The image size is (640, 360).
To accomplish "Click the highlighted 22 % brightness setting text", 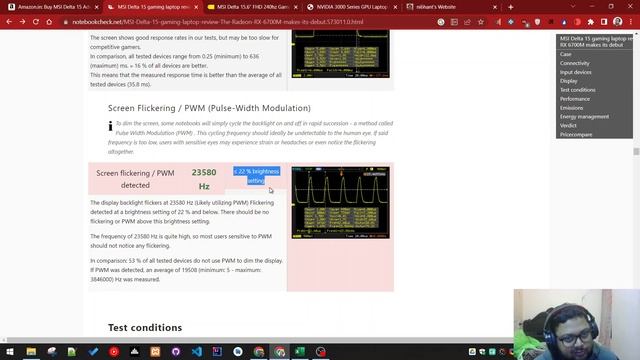I will pyautogui.click(x=256, y=176).
